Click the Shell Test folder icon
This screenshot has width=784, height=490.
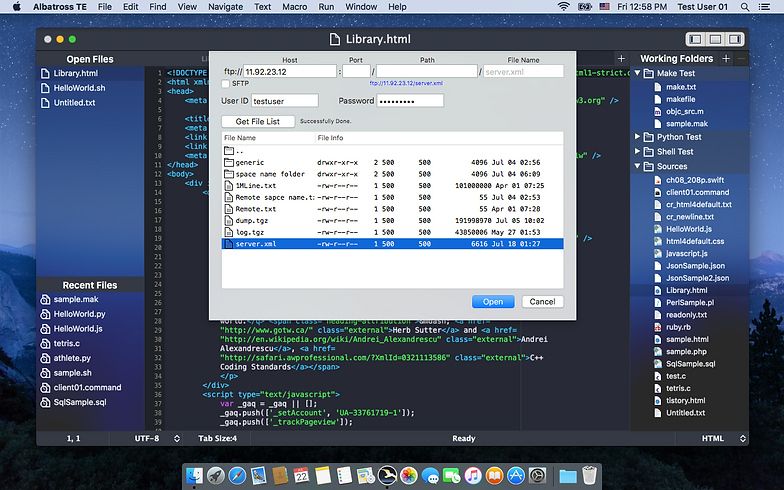648,152
